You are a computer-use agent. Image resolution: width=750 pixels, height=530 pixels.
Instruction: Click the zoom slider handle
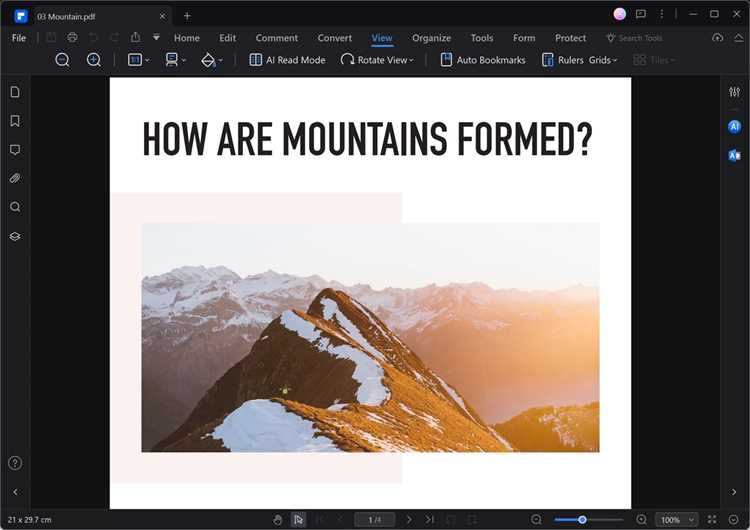tap(582, 519)
